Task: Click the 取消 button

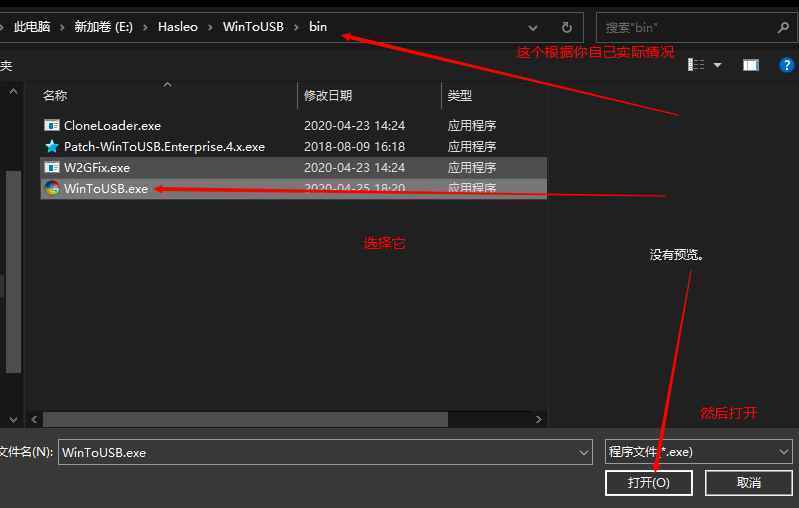Action: (749, 482)
